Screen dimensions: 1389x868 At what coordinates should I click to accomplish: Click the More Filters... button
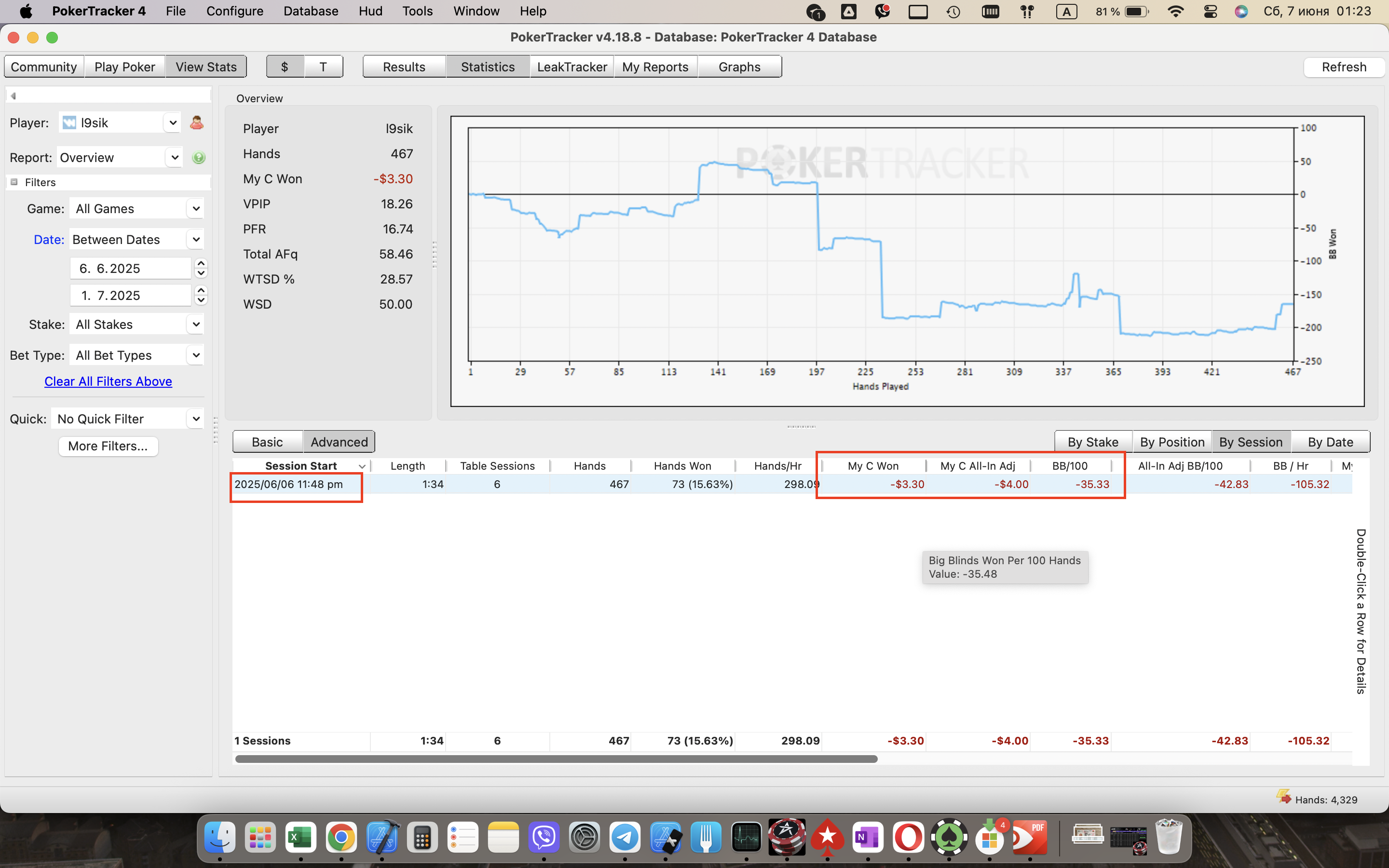tap(108, 446)
